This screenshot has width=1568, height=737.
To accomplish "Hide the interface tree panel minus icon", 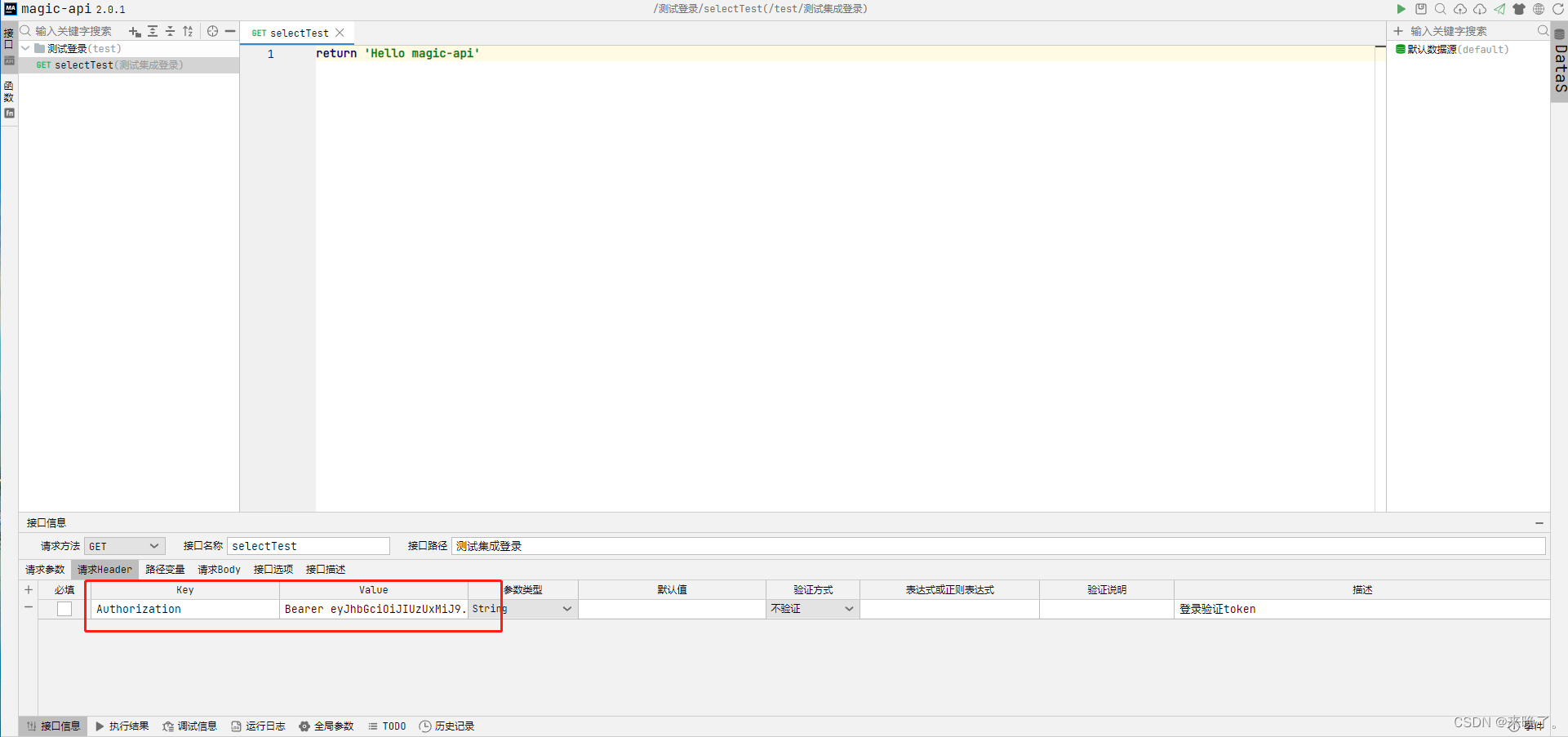I will (x=230, y=32).
